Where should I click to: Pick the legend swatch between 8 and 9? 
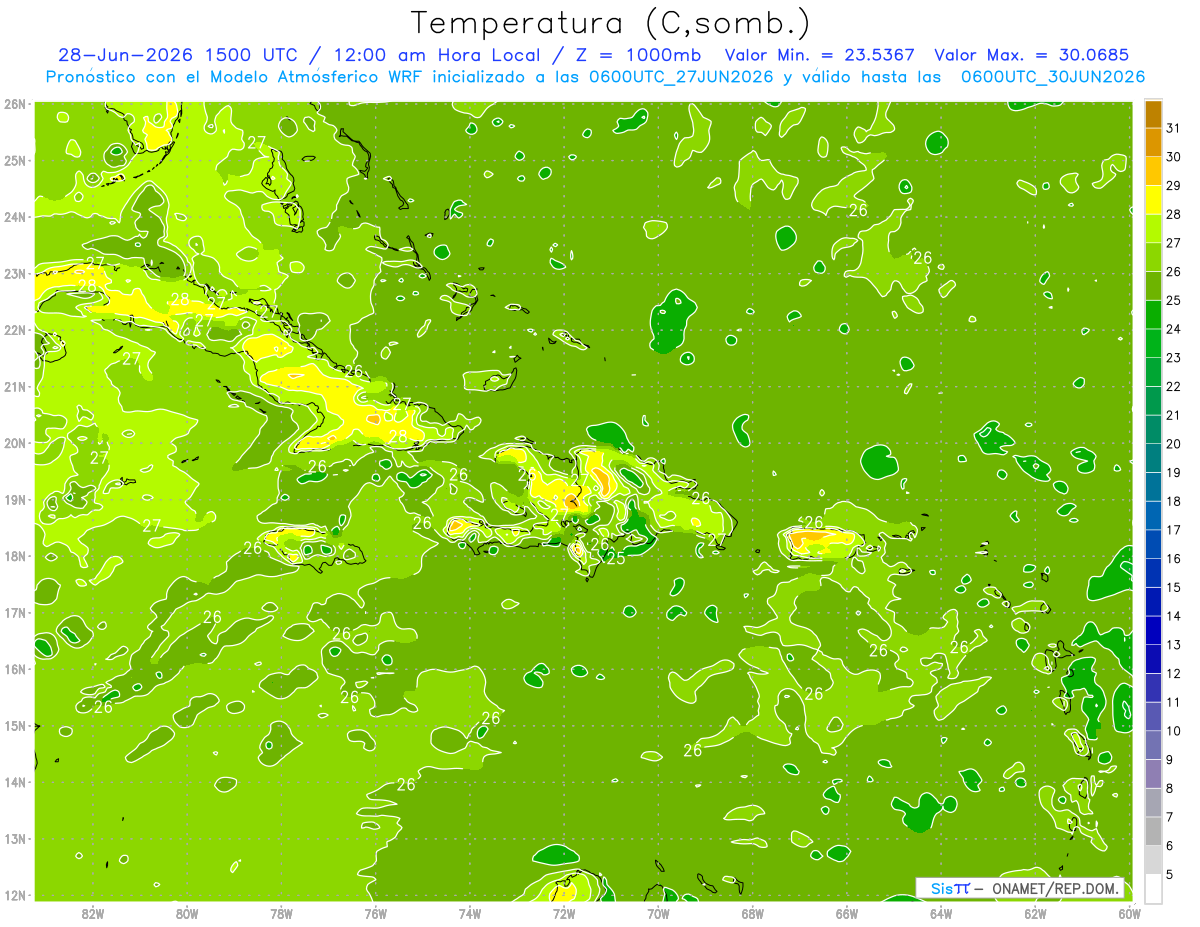tap(1153, 775)
